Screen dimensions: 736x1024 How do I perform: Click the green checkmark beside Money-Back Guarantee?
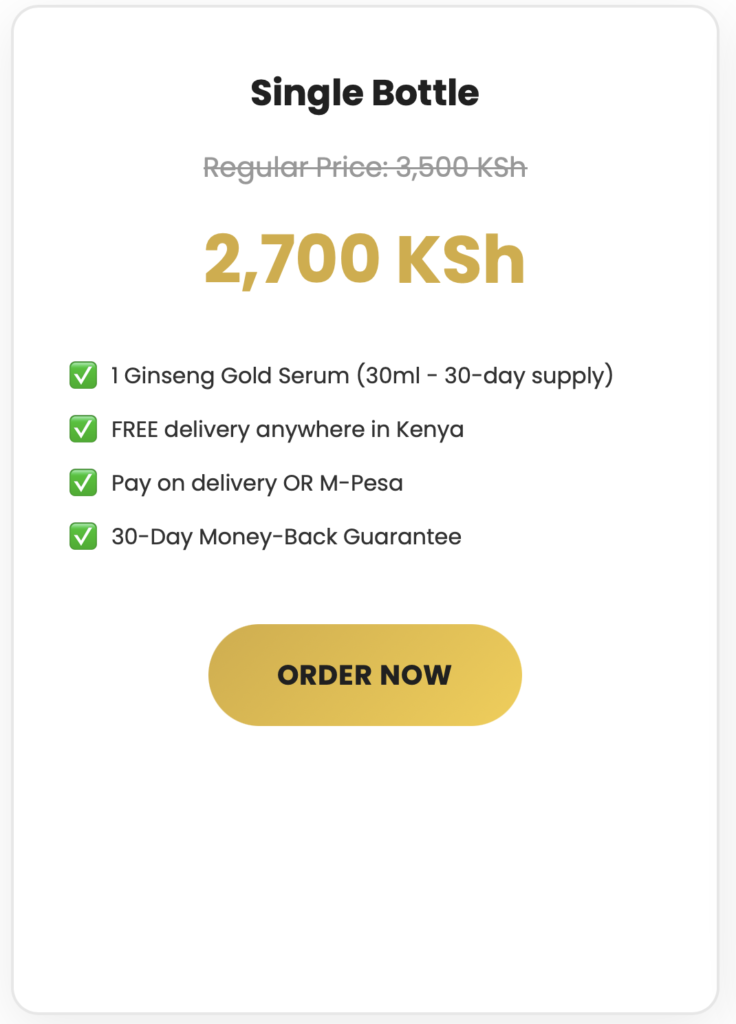(83, 536)
